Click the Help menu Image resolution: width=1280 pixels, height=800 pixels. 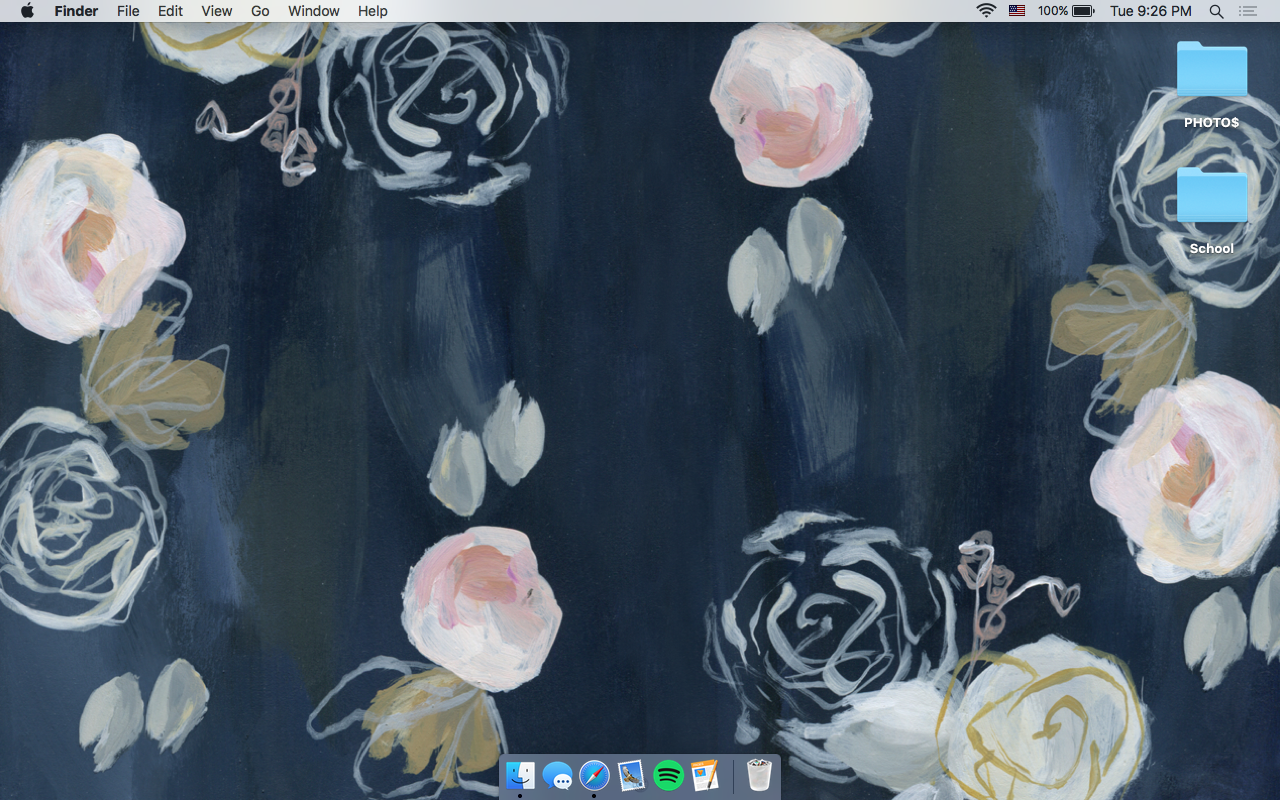coord(372,11)
